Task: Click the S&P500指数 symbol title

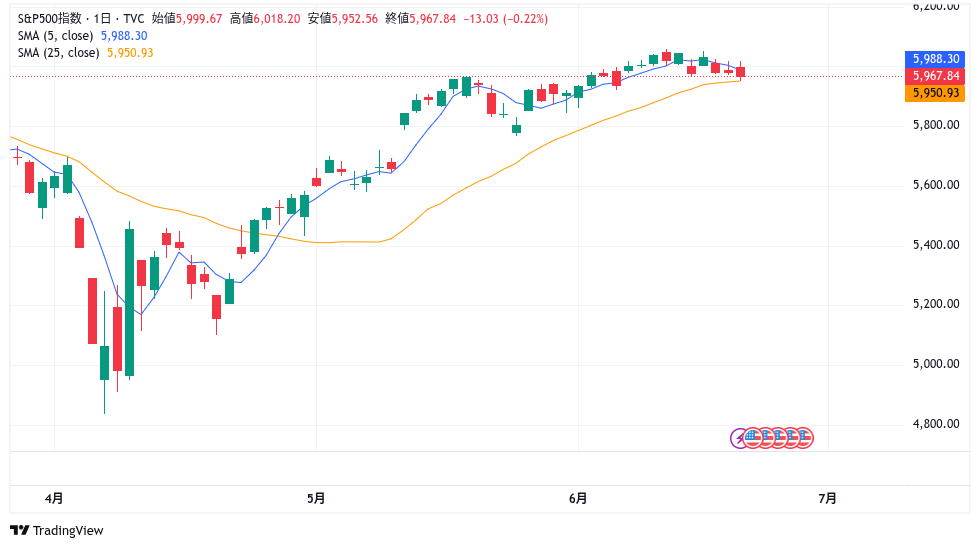Action: (x=49, y=18)
